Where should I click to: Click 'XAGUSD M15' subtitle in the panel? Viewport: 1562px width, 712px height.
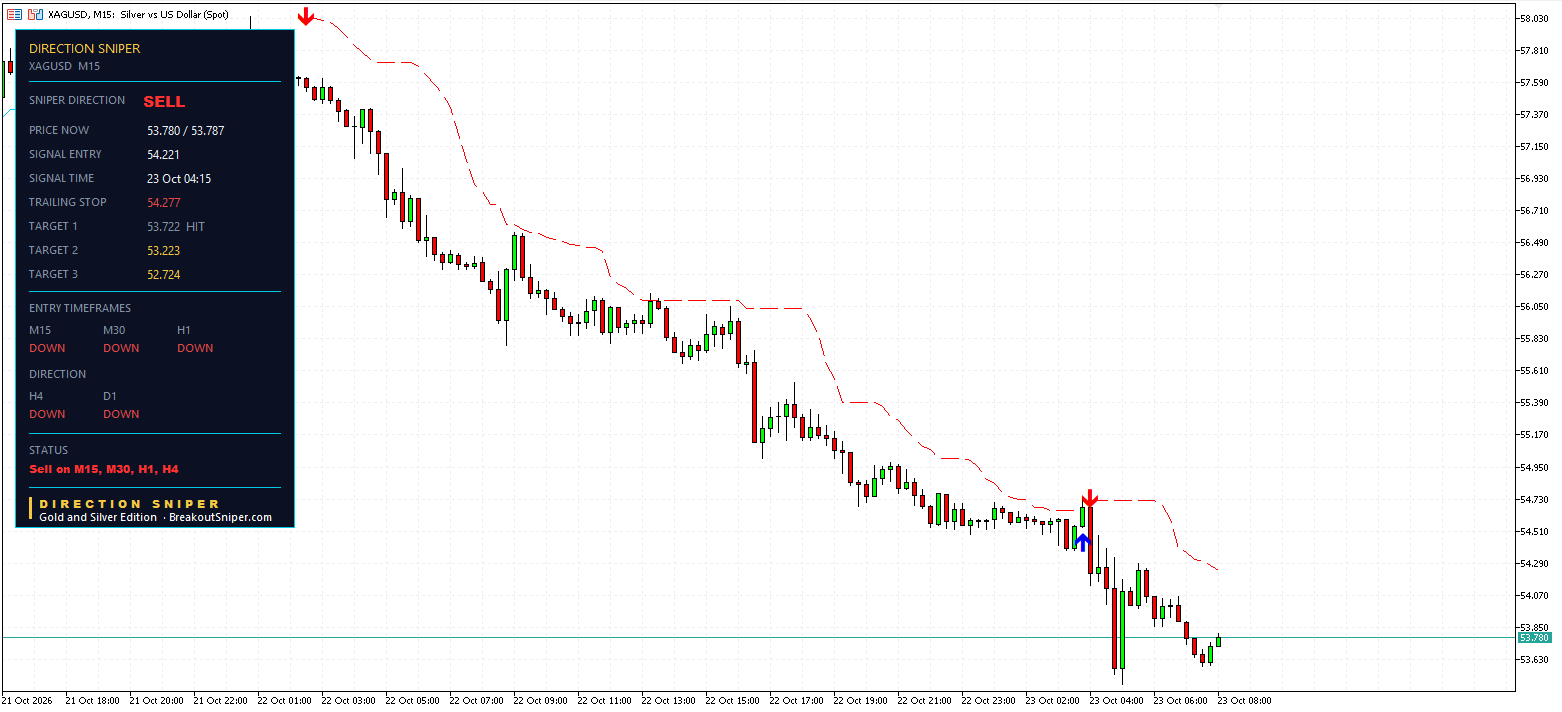[x=64, y=66]
